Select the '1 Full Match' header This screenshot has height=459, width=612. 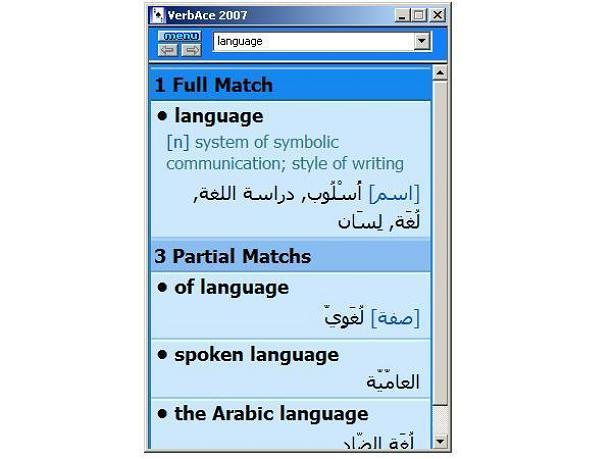(x=213, y=85)
